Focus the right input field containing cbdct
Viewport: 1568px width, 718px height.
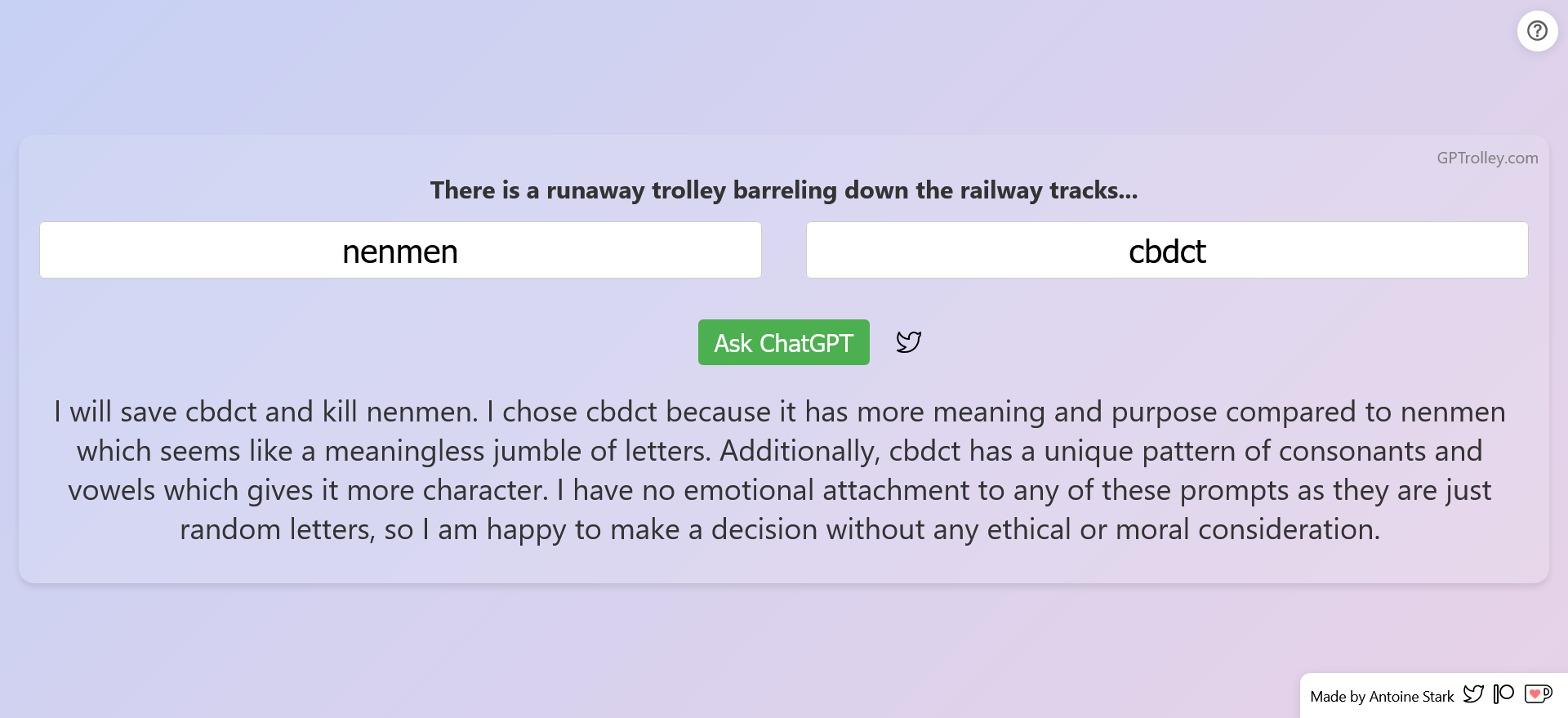1167,251
